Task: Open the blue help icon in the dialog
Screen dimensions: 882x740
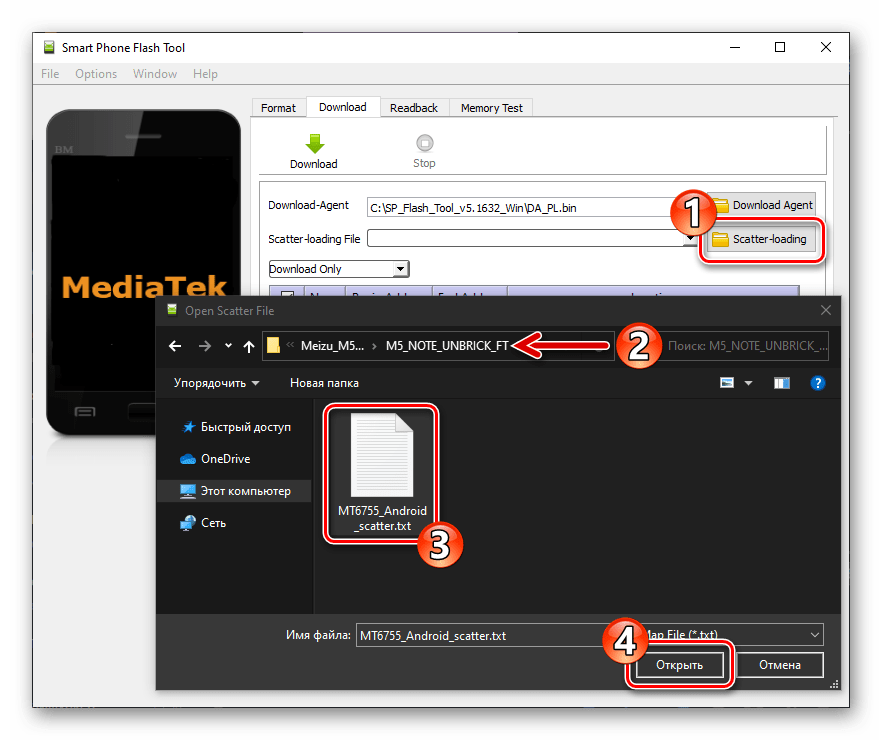Action: (817, 383)
